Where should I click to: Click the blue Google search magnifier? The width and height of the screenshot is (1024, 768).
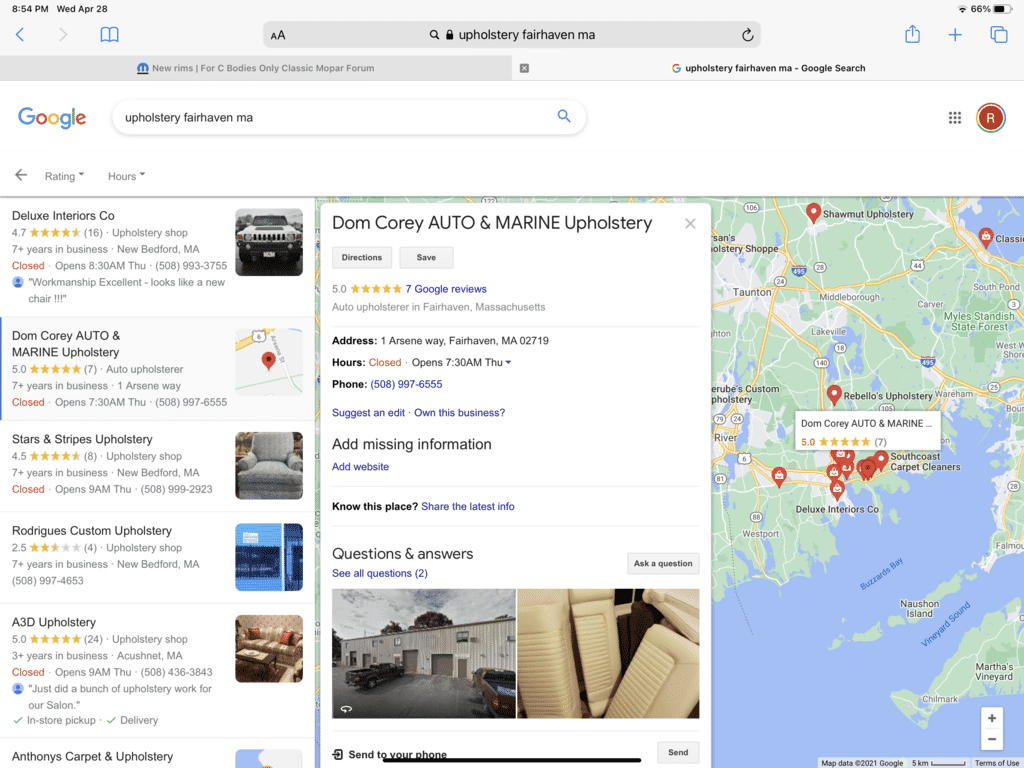click(x=564, y=116)
